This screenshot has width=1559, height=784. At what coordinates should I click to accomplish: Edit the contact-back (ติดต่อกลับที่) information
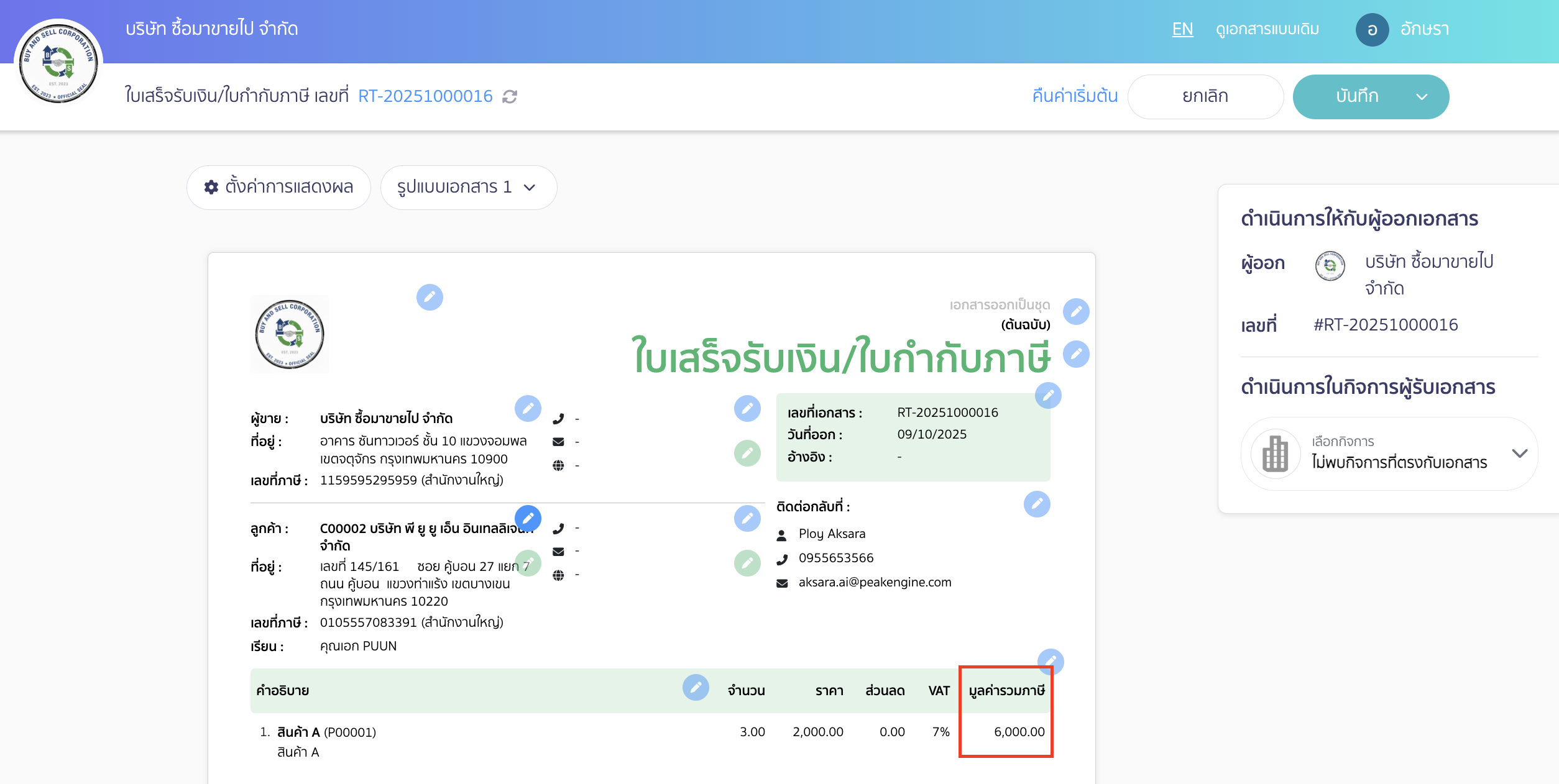click(1036, 505)
